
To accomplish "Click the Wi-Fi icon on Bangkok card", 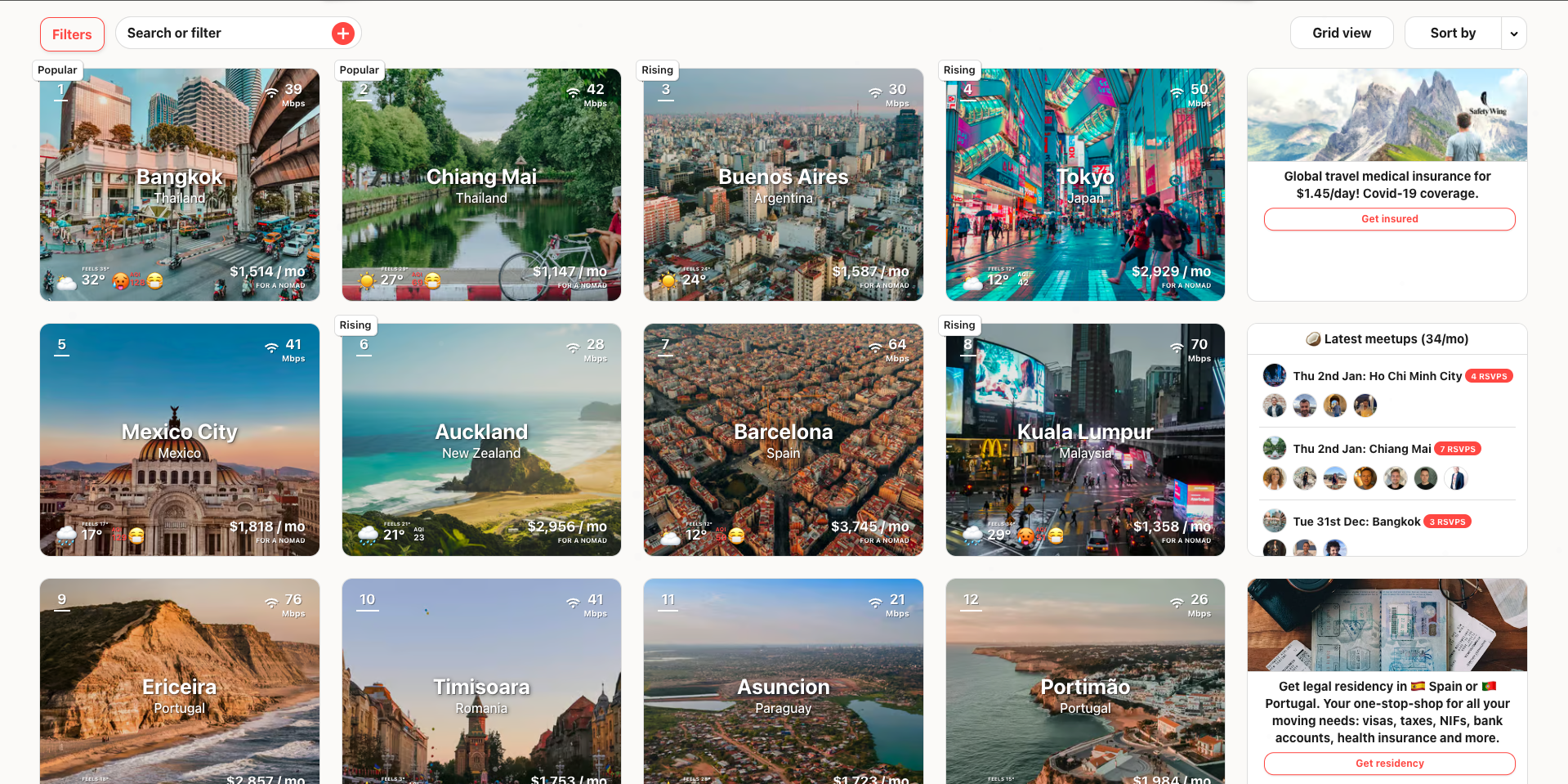I will pyautogui.click(x=271, y=93).
